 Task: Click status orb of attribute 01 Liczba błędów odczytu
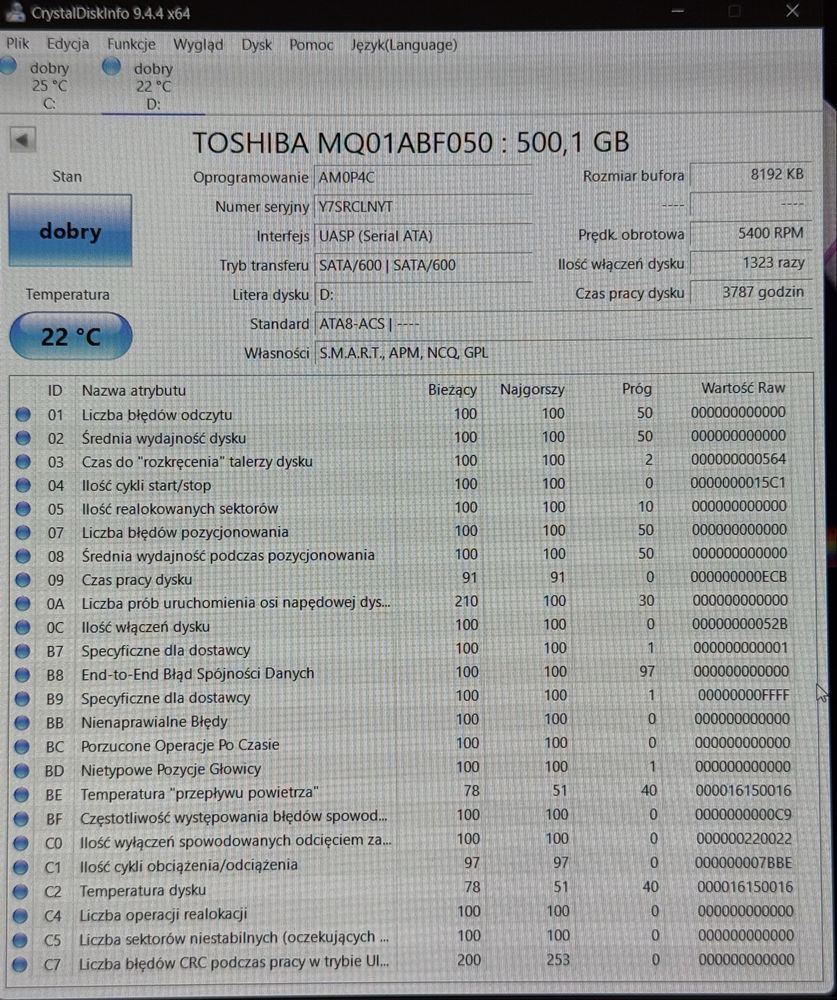pos(24,414)
